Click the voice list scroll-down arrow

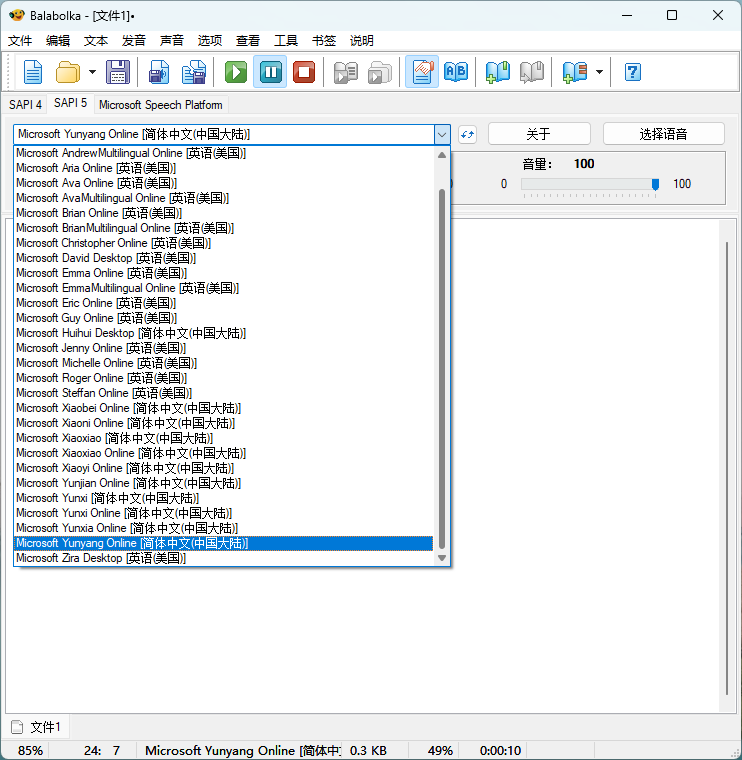[x=442, y=558]
